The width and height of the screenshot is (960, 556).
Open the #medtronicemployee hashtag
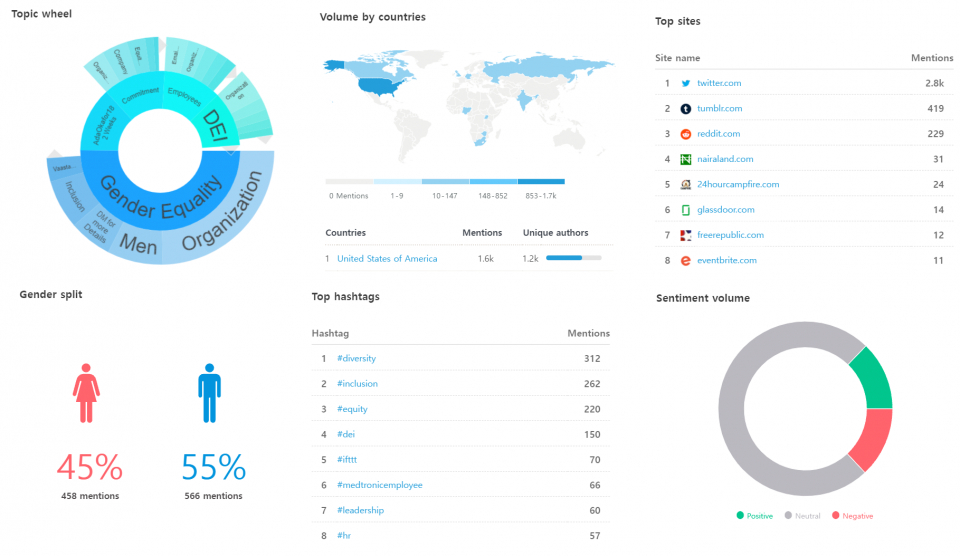pyautogui.click(x=380, y=485)
